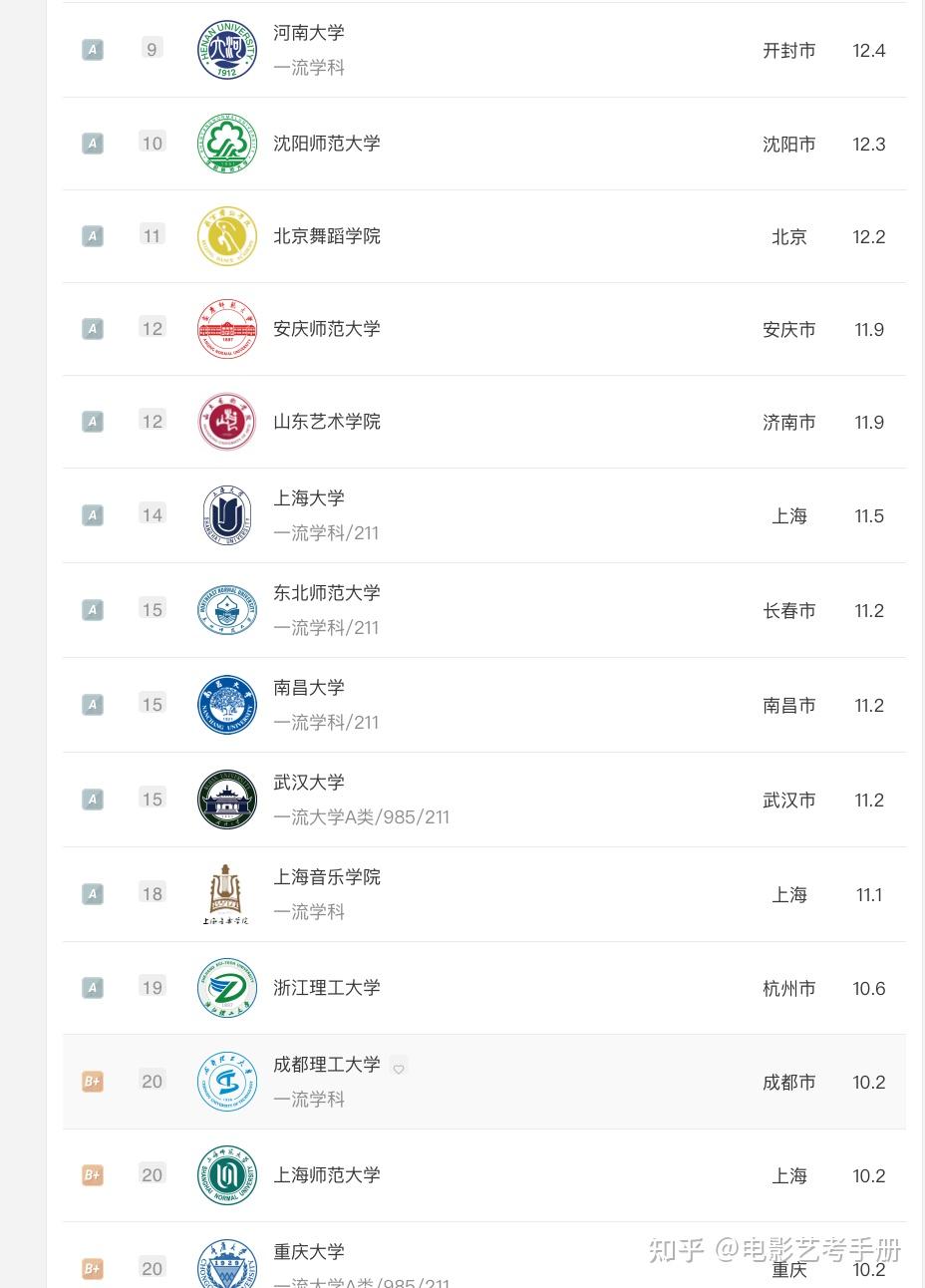Click the Wuhan University dark green logo

pos(227,800)
